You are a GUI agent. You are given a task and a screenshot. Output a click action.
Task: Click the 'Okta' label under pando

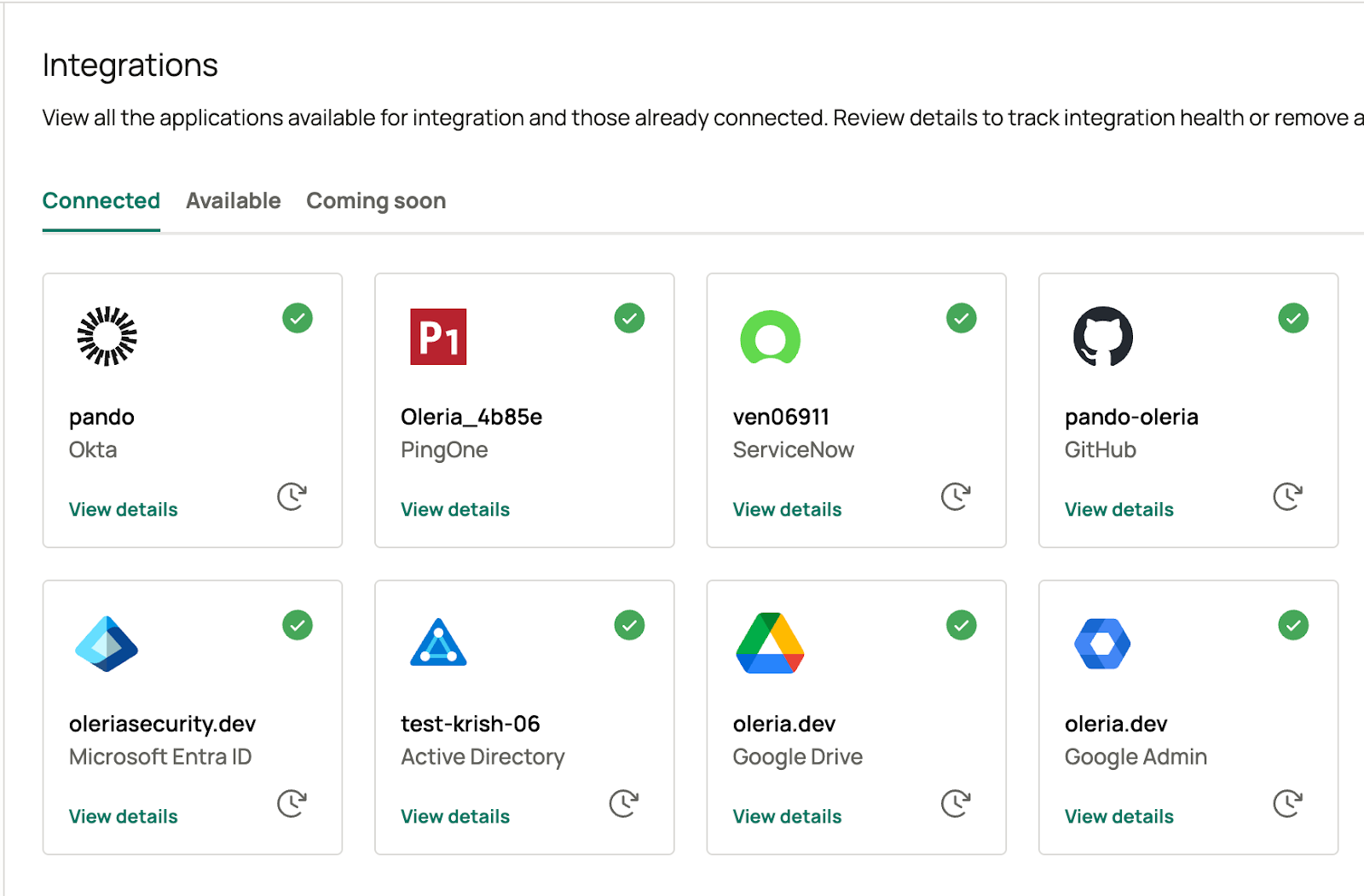pos(93,450)
